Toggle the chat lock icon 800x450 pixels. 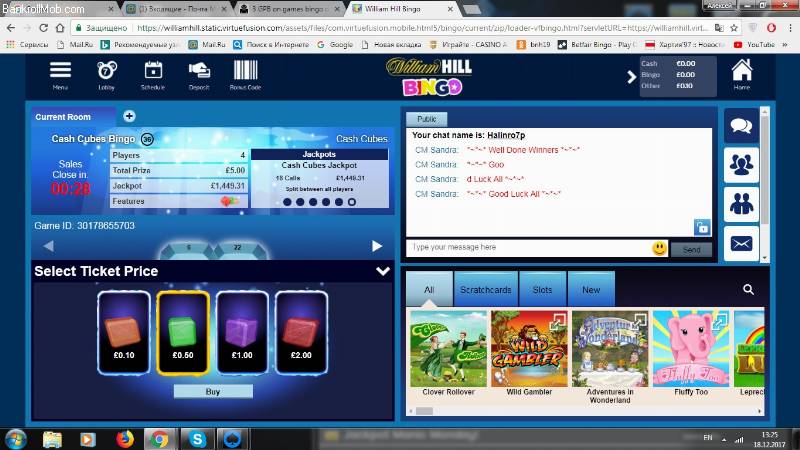pos(702,227)
